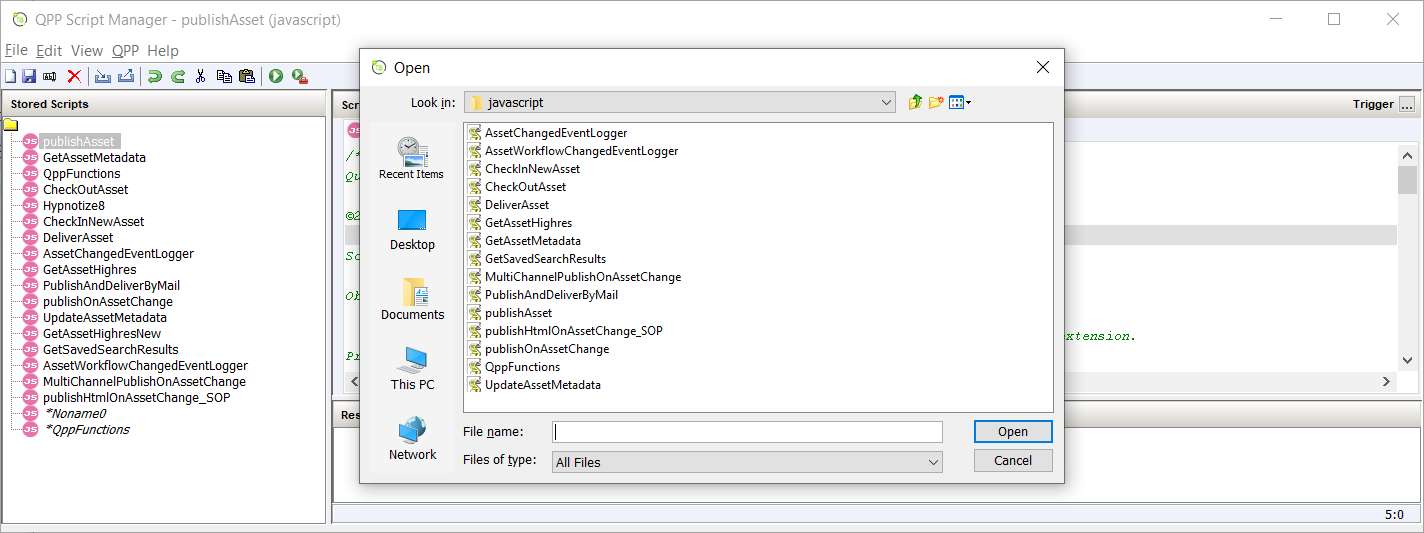Screen dimensions: 1424x533
Task: Select GetSavedSearchResults file in dialog
Action: (545, 259)
